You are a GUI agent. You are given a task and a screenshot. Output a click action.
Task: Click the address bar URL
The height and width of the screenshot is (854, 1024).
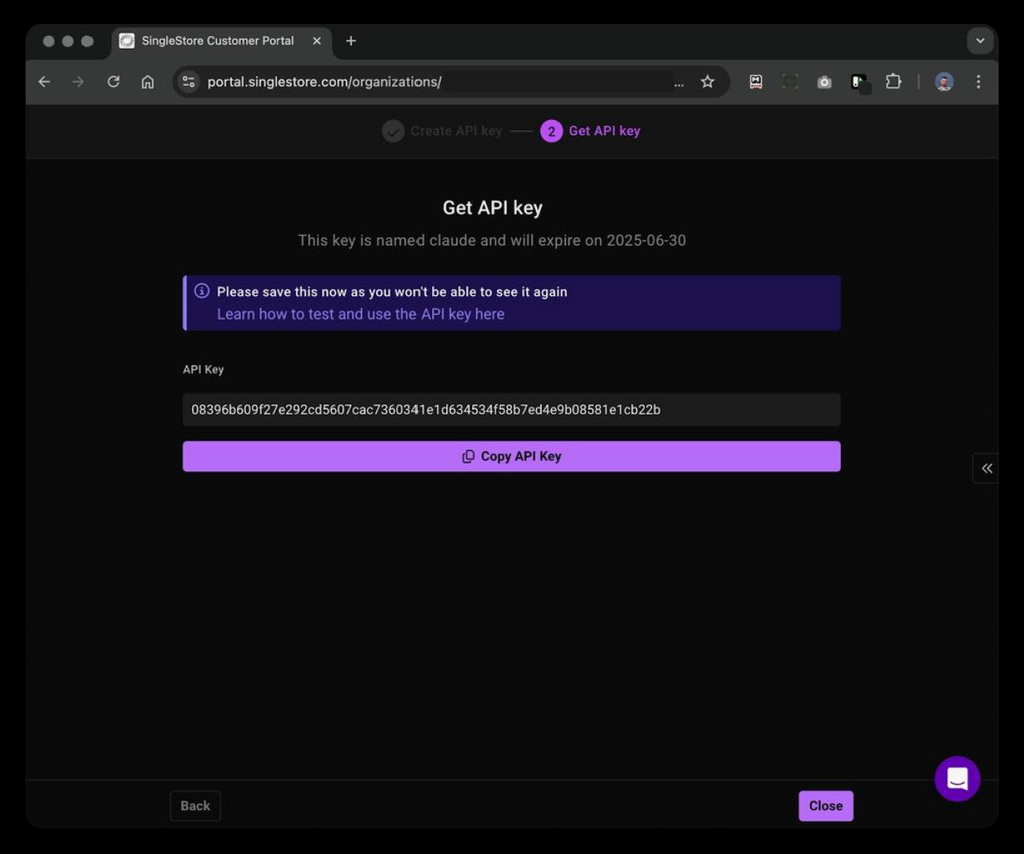325,82
